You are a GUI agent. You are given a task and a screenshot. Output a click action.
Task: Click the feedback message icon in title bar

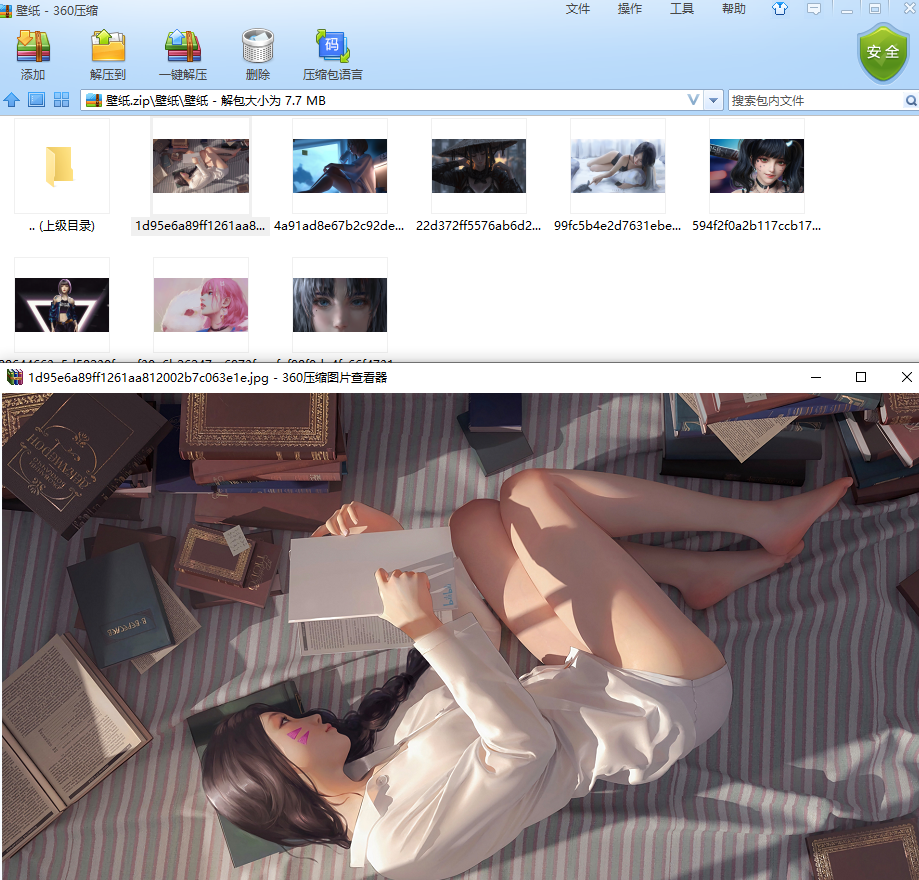[x=813, y=9]
